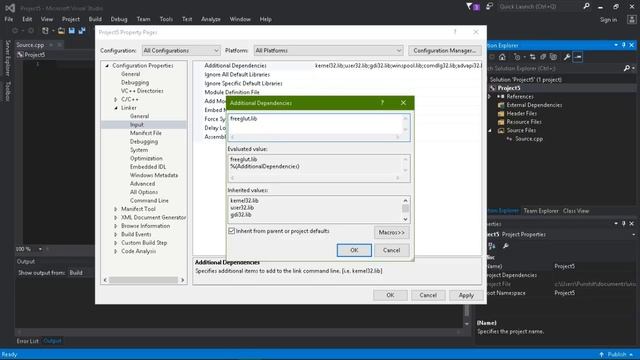Select the Manifest File tree item
This screenshot has height=360, width=640.
click(x=146, y=133)
